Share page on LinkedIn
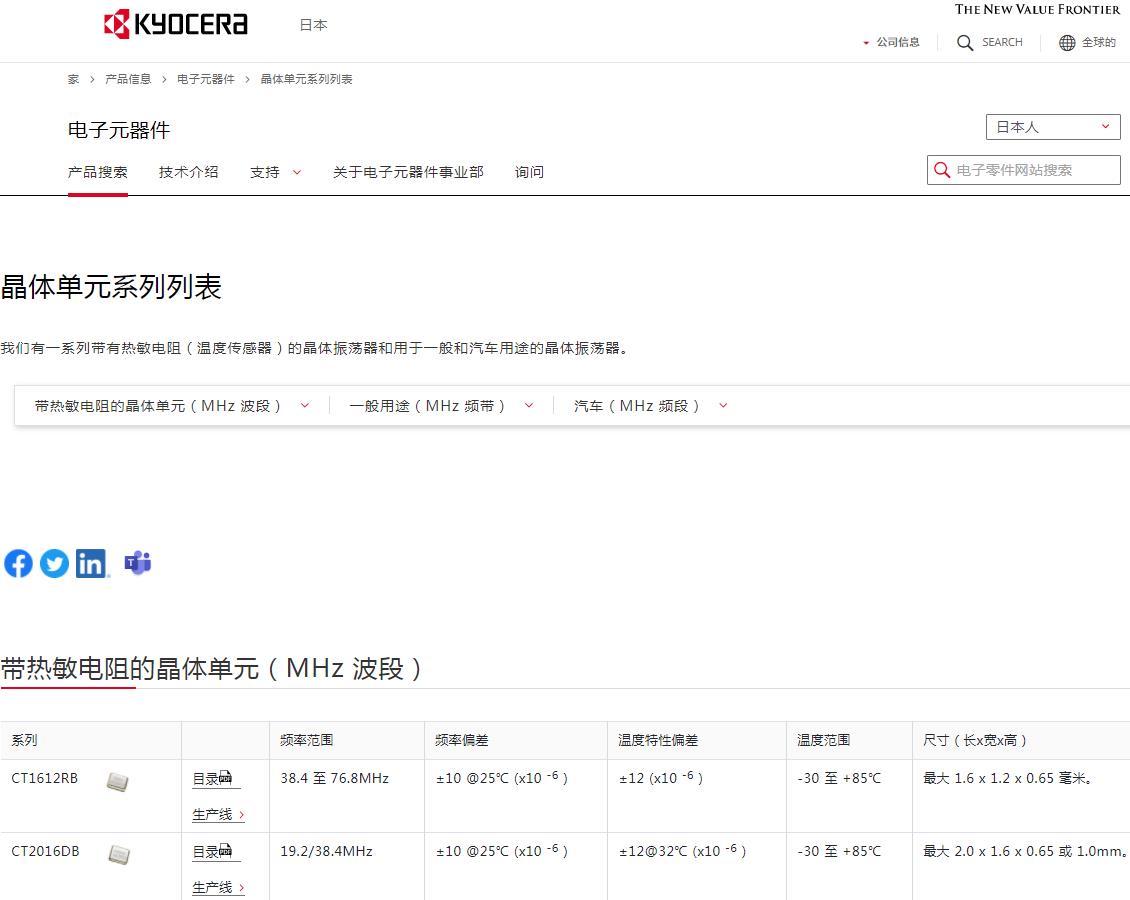 click(x=91, y=564)
